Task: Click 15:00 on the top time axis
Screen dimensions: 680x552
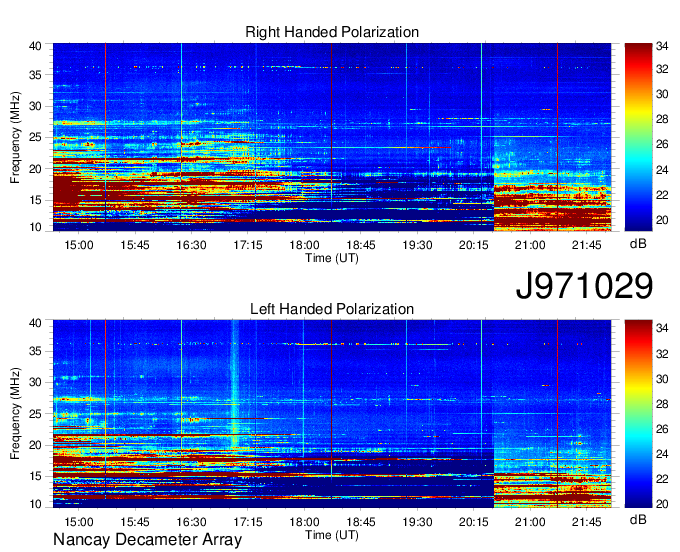Action: coord(78,245)
